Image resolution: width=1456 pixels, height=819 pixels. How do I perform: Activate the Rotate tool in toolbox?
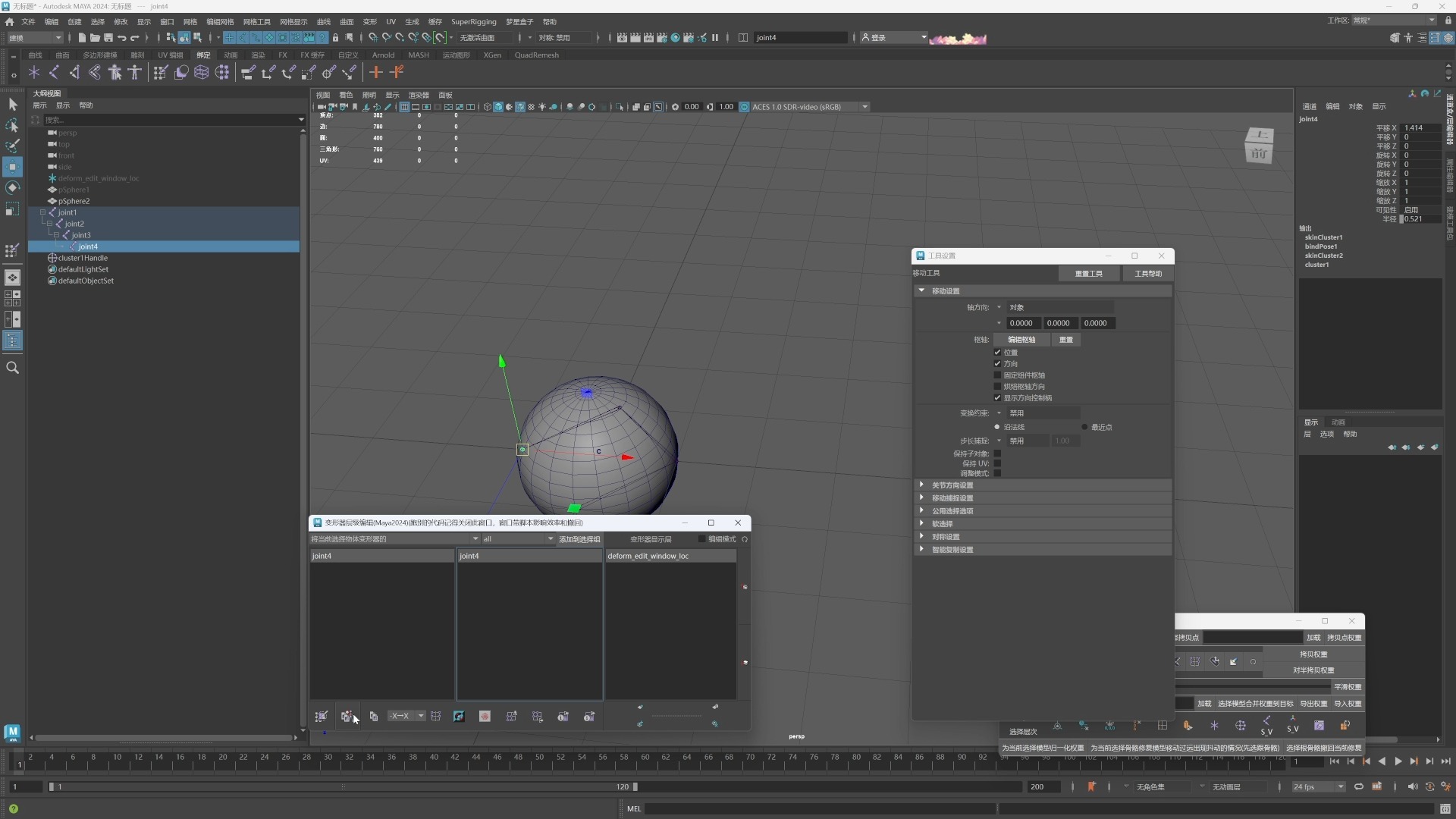12,187
